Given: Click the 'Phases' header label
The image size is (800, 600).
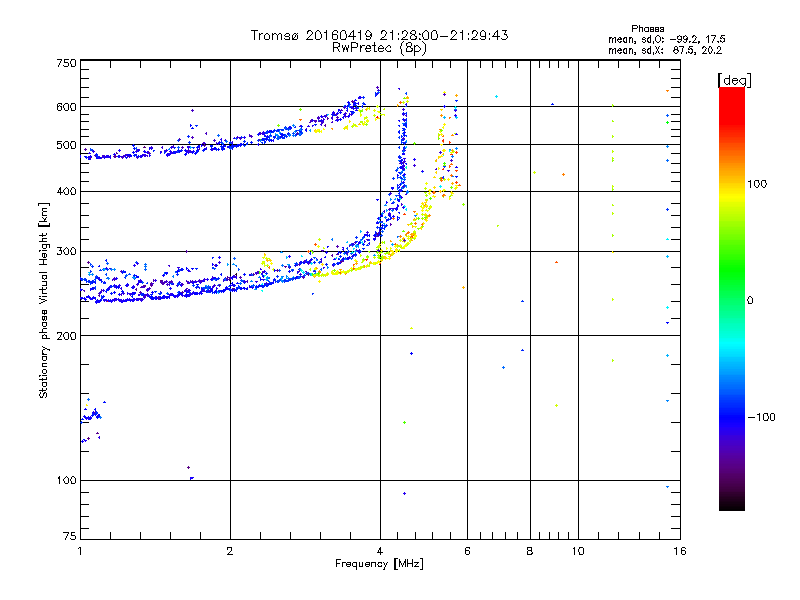Looking at the screenshot, I should (x=647, y=29).
